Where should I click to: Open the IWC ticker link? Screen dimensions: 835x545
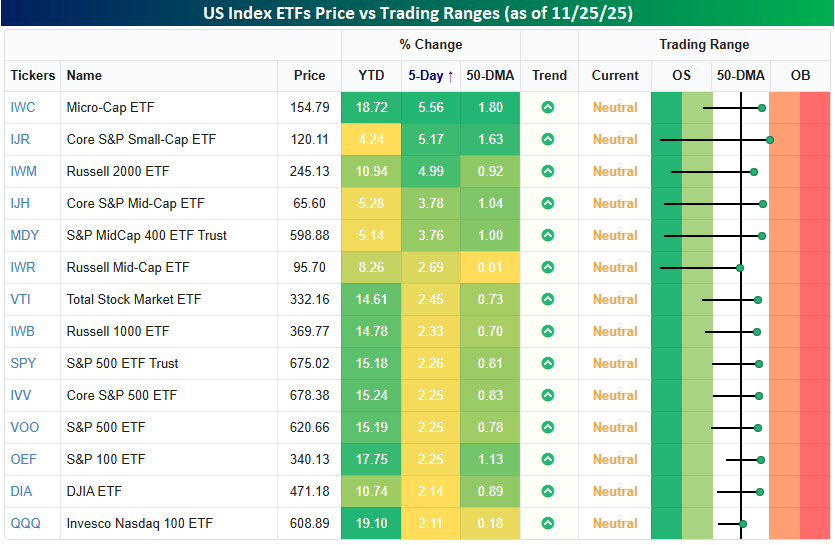[23, 108]
